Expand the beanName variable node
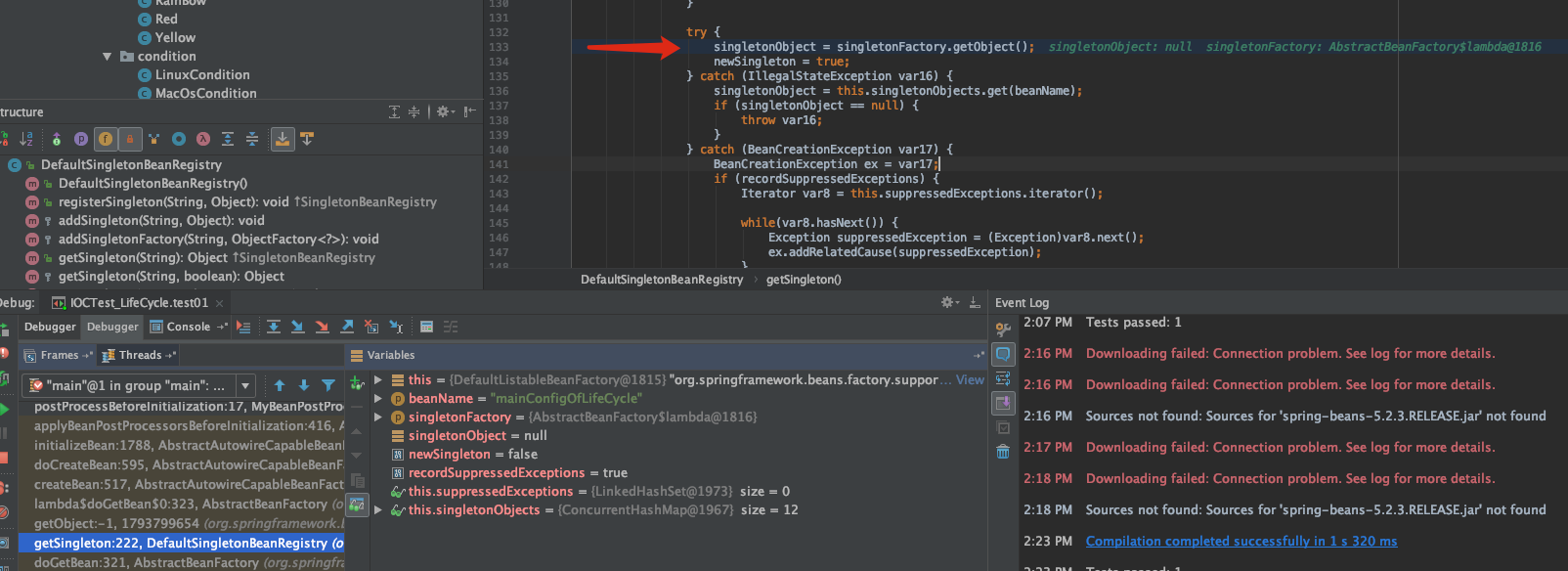The height and width of the screenshot is (571, 1568). point(378,399)
